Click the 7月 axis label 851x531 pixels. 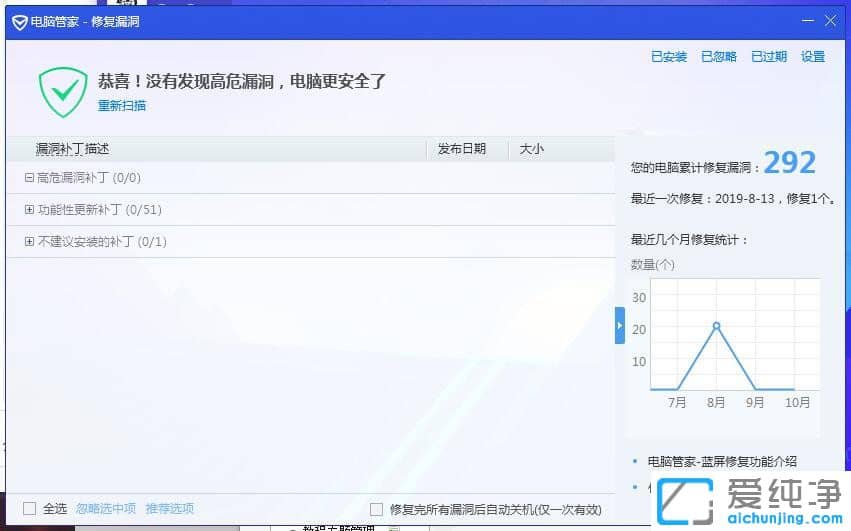click(677, 402)
